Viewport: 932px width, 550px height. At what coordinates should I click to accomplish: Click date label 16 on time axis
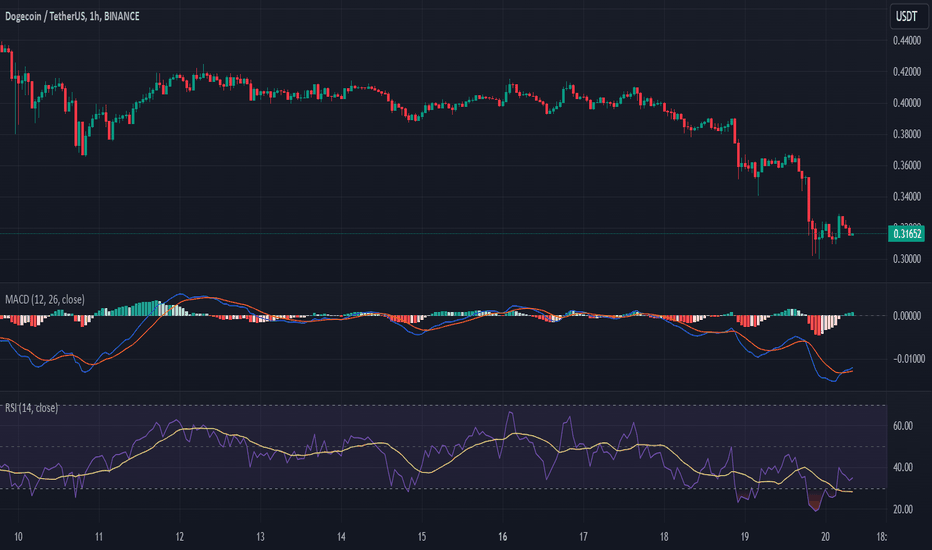pyautogui.click(x=502, y=537)
